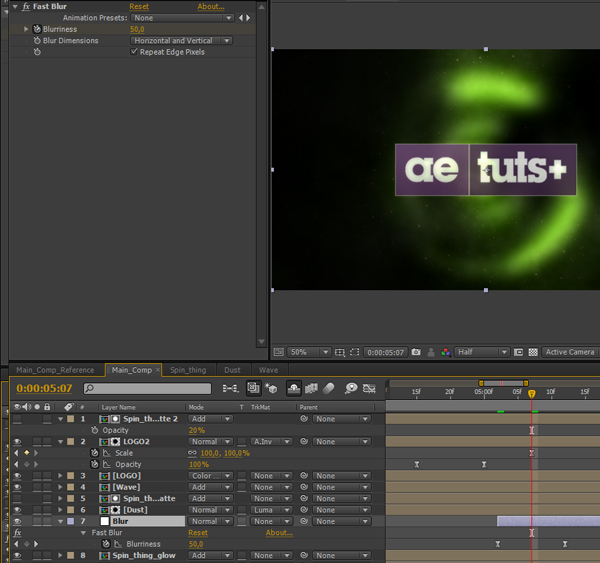This screenshot has width=600, height=563.
Task: Toggle transparency grid icon
Action: 533,352
